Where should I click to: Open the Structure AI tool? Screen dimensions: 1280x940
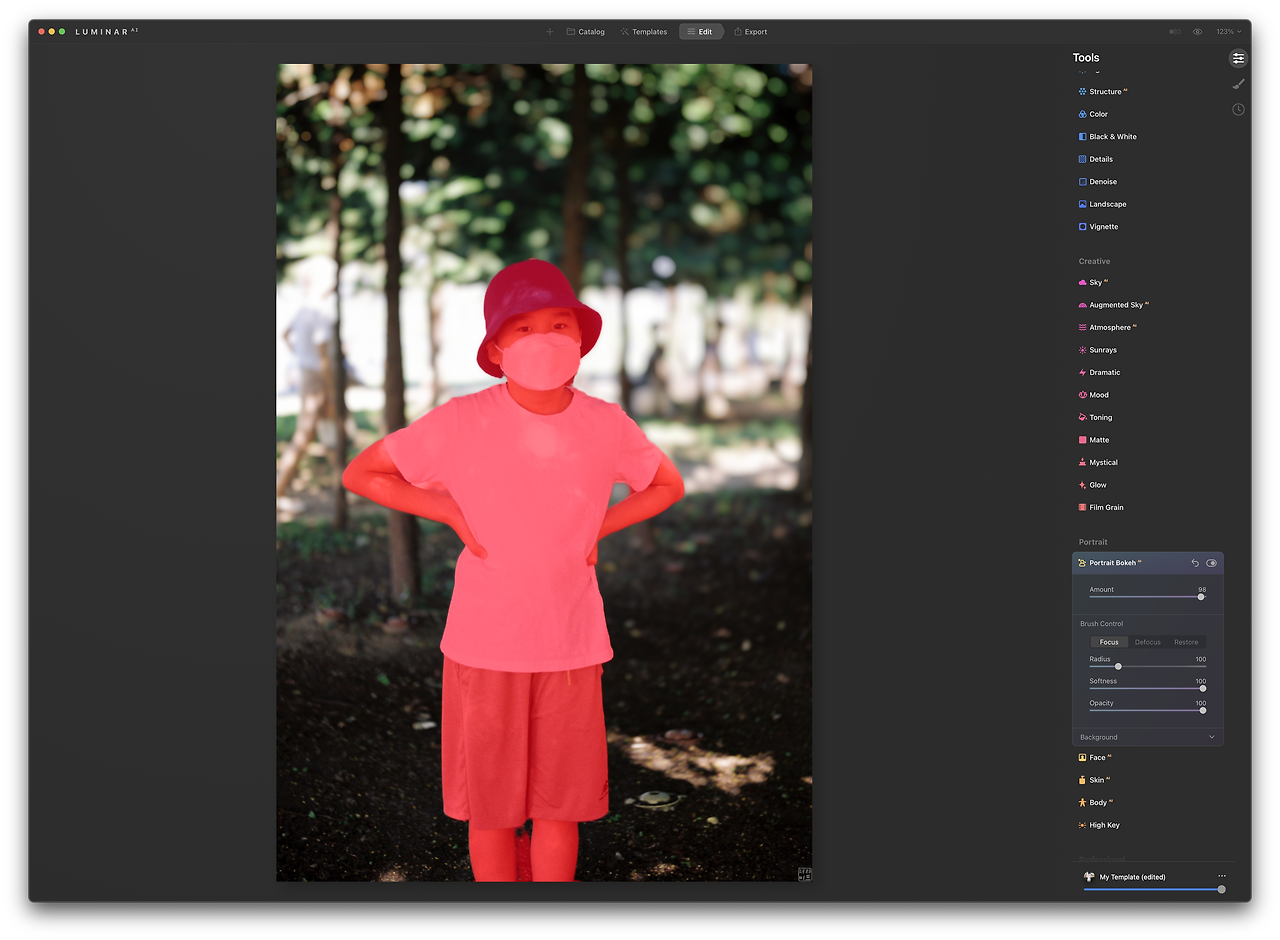1103,92
